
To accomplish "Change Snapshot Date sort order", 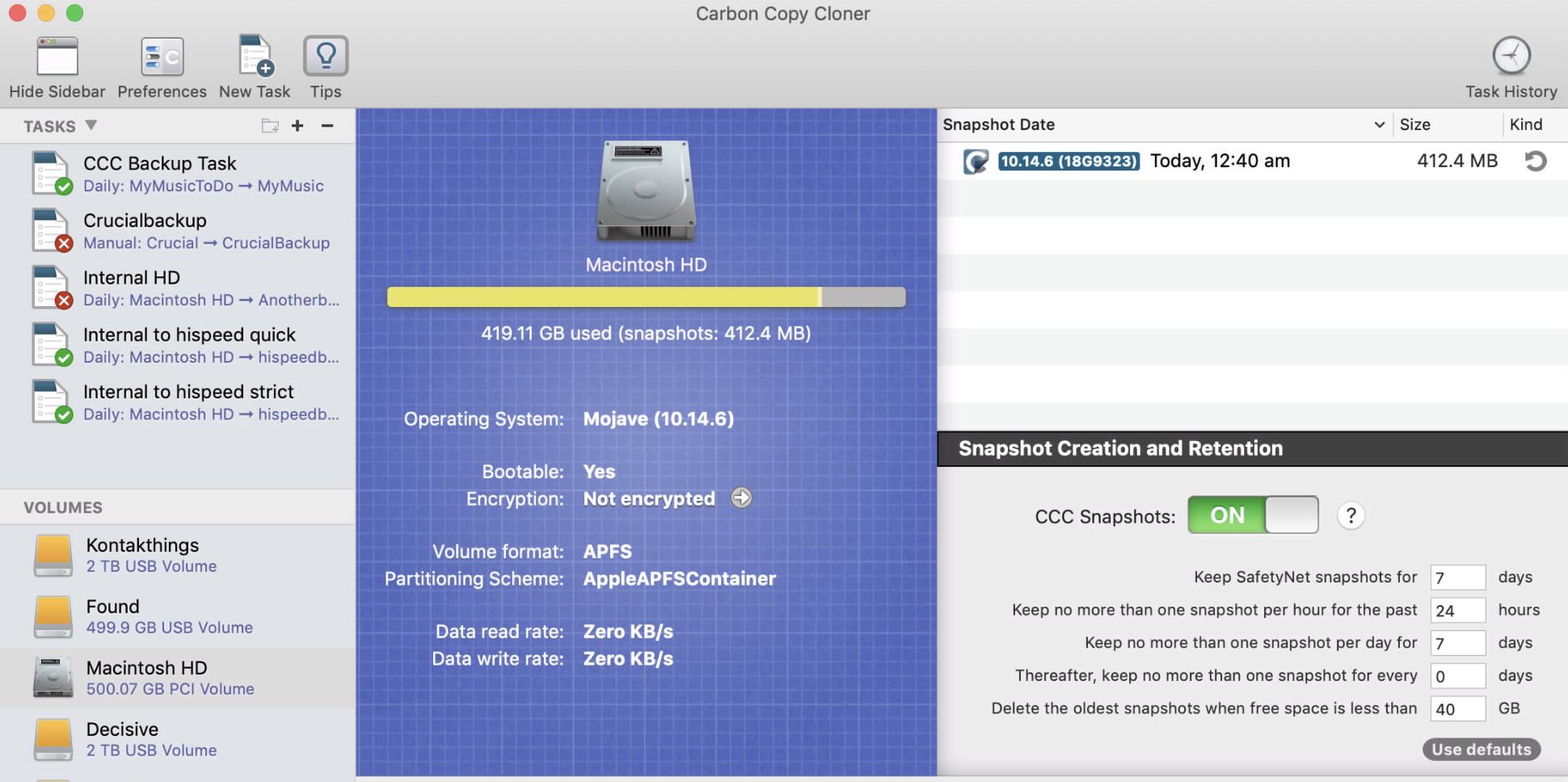I will pos(1379,124).
